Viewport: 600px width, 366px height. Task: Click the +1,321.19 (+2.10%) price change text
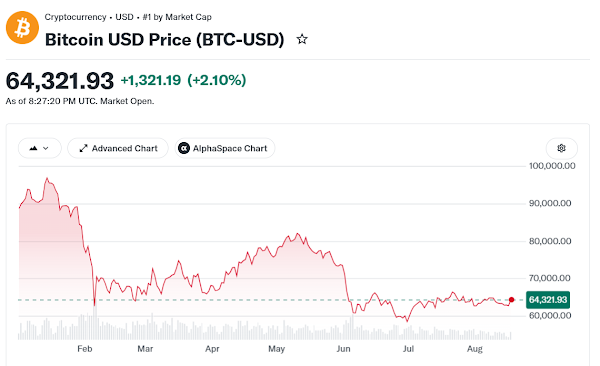[183, 80]
